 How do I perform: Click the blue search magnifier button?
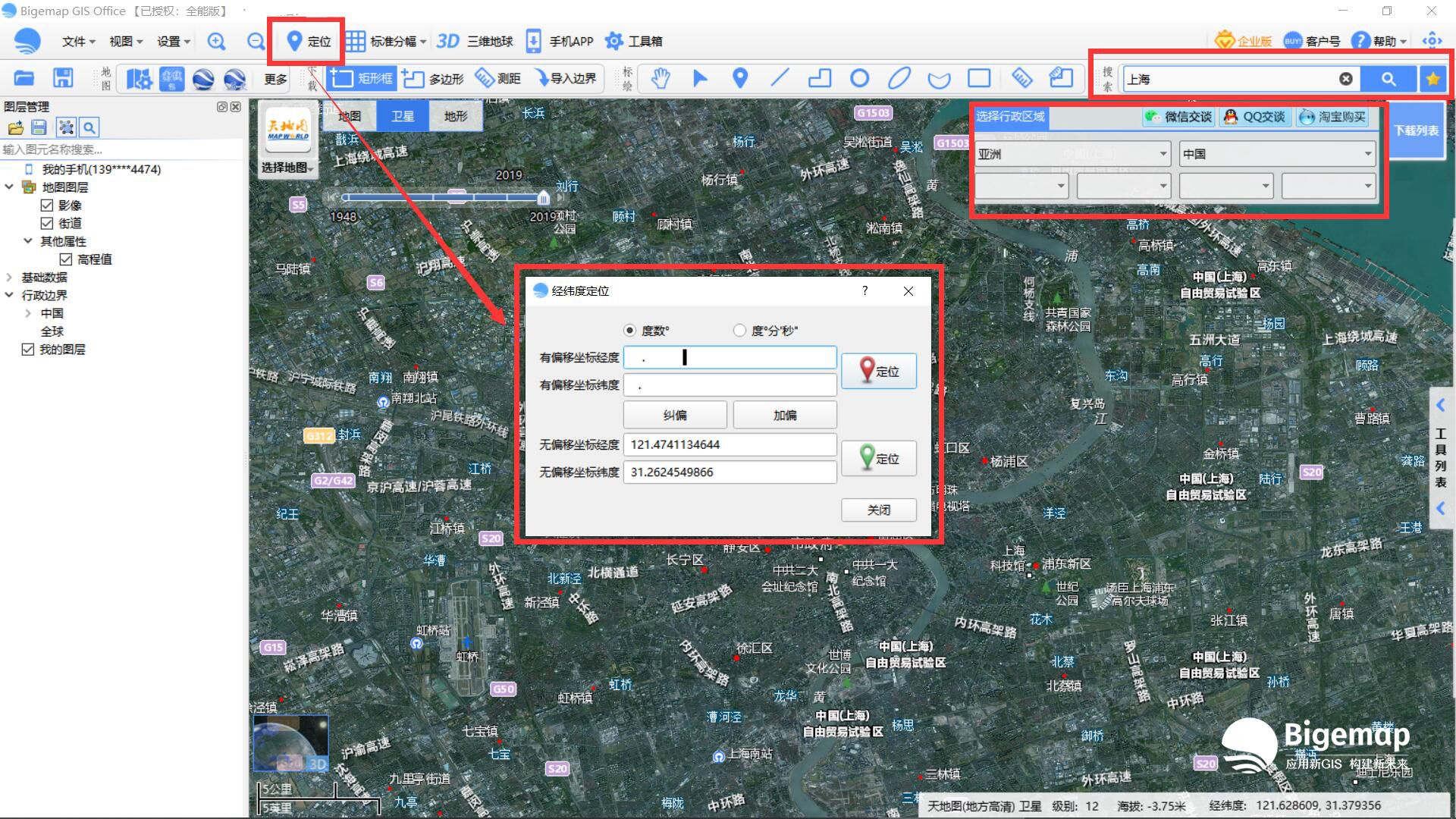tap(1389, 79)
